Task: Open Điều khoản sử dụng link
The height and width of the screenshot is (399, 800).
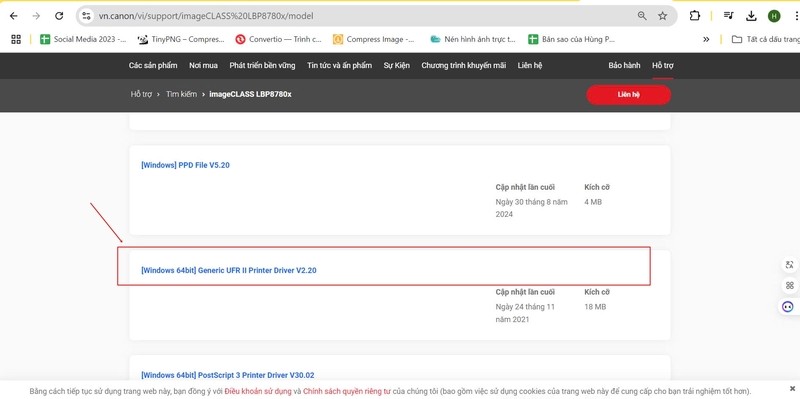Action: point(258,392)
